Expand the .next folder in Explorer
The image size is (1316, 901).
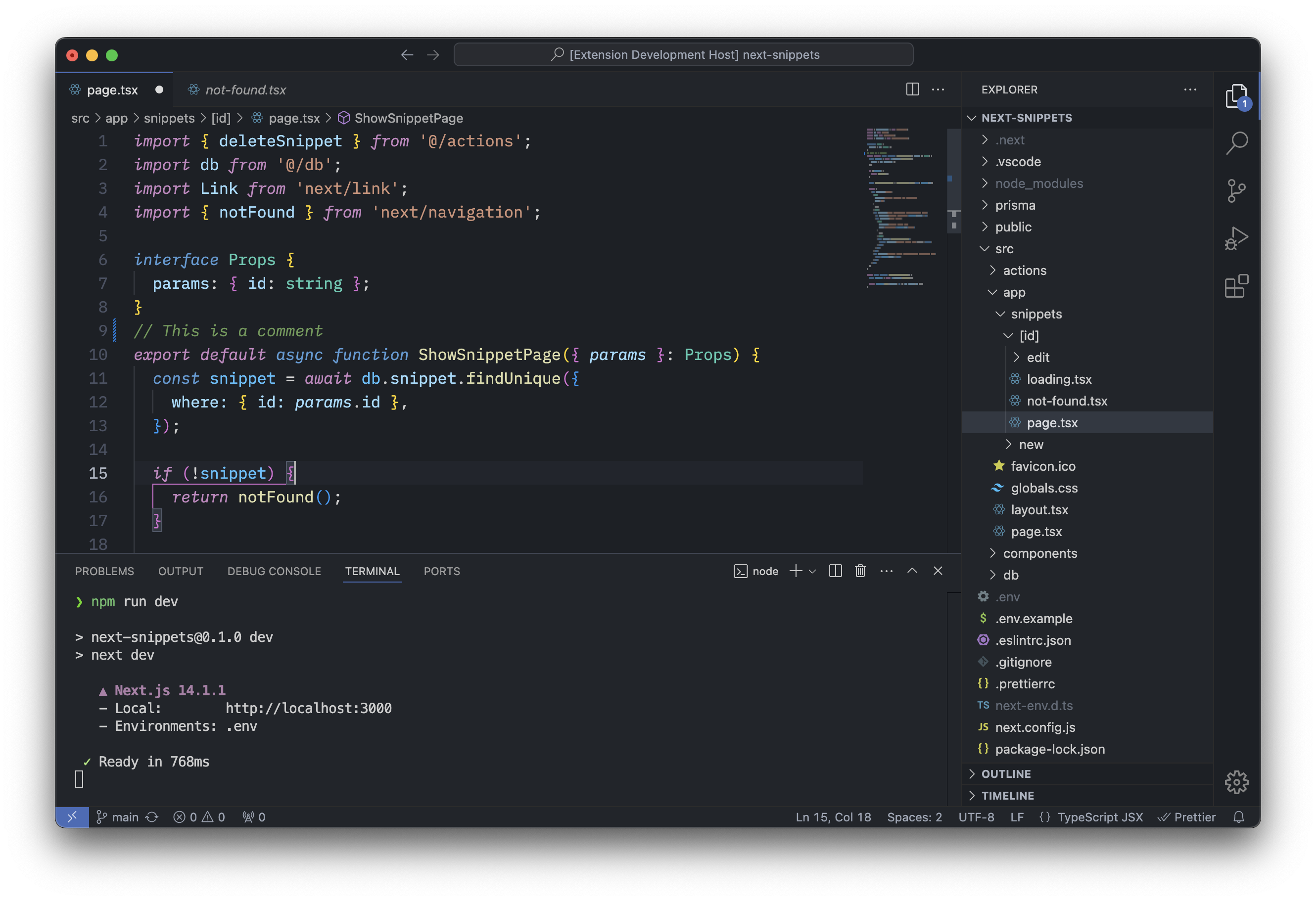point(1008,139)
